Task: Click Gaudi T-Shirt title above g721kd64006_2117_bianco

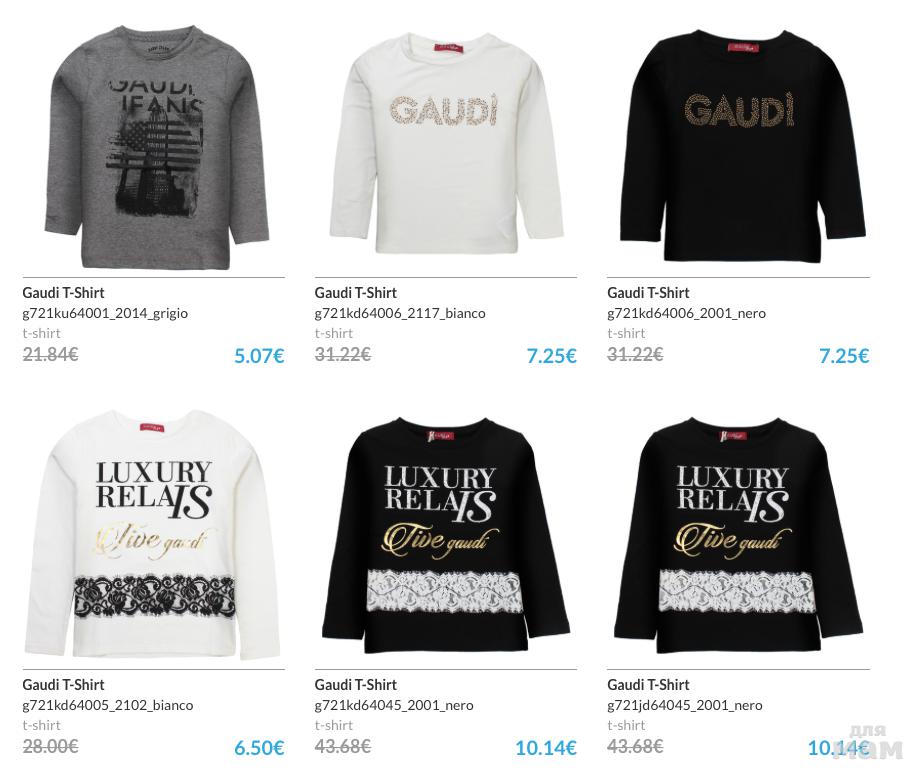Action: click(355, 293)
